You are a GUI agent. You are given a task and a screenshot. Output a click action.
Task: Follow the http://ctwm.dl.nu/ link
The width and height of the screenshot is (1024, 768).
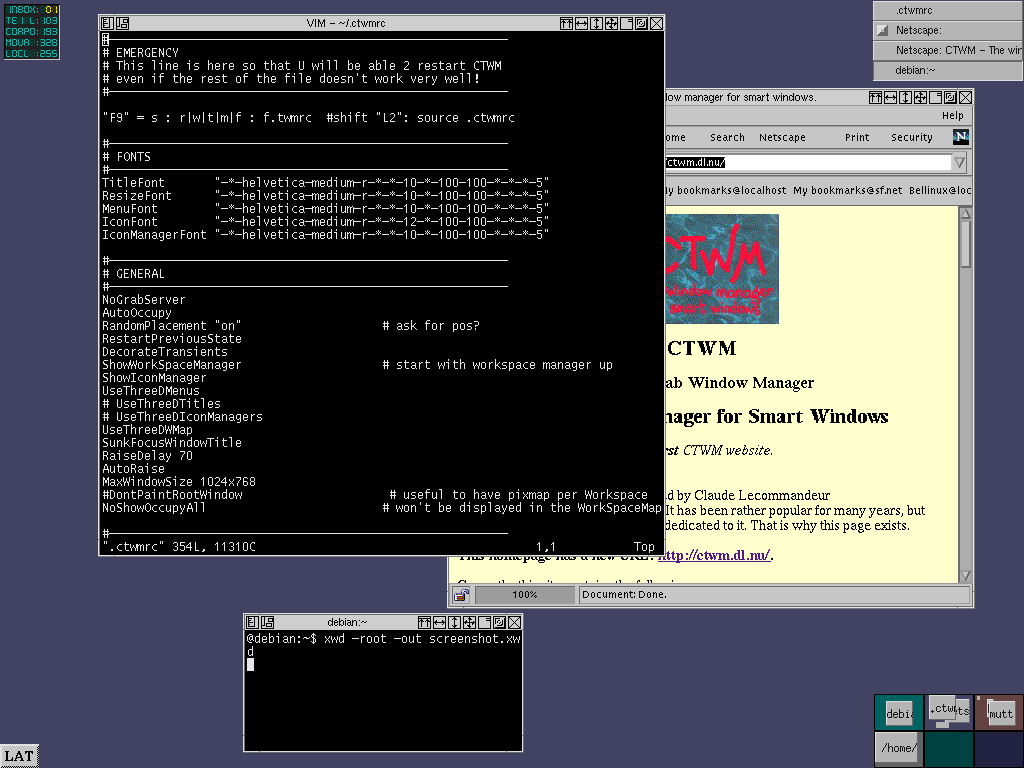[714, 555]
